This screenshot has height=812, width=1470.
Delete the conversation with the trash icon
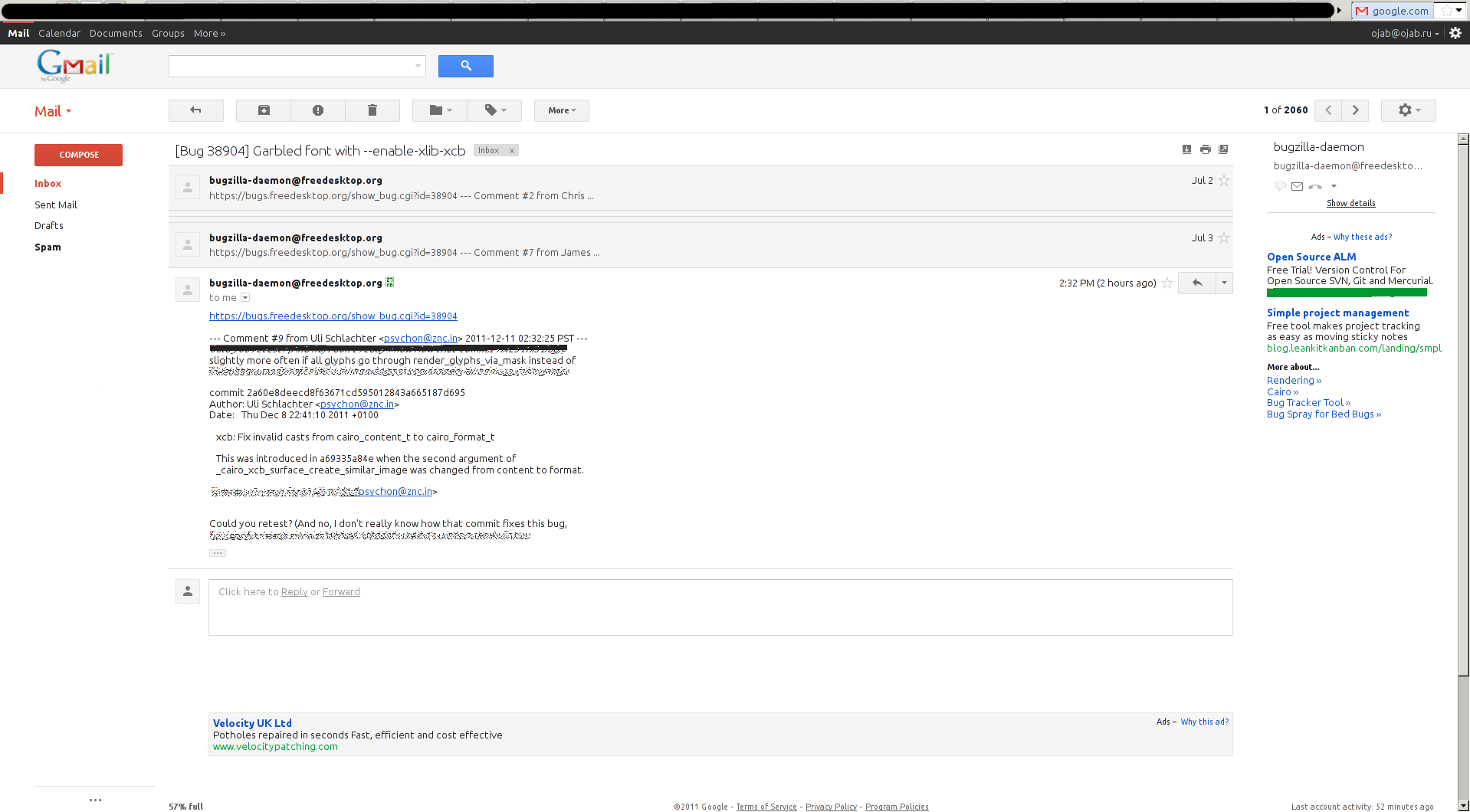[372, 110]
